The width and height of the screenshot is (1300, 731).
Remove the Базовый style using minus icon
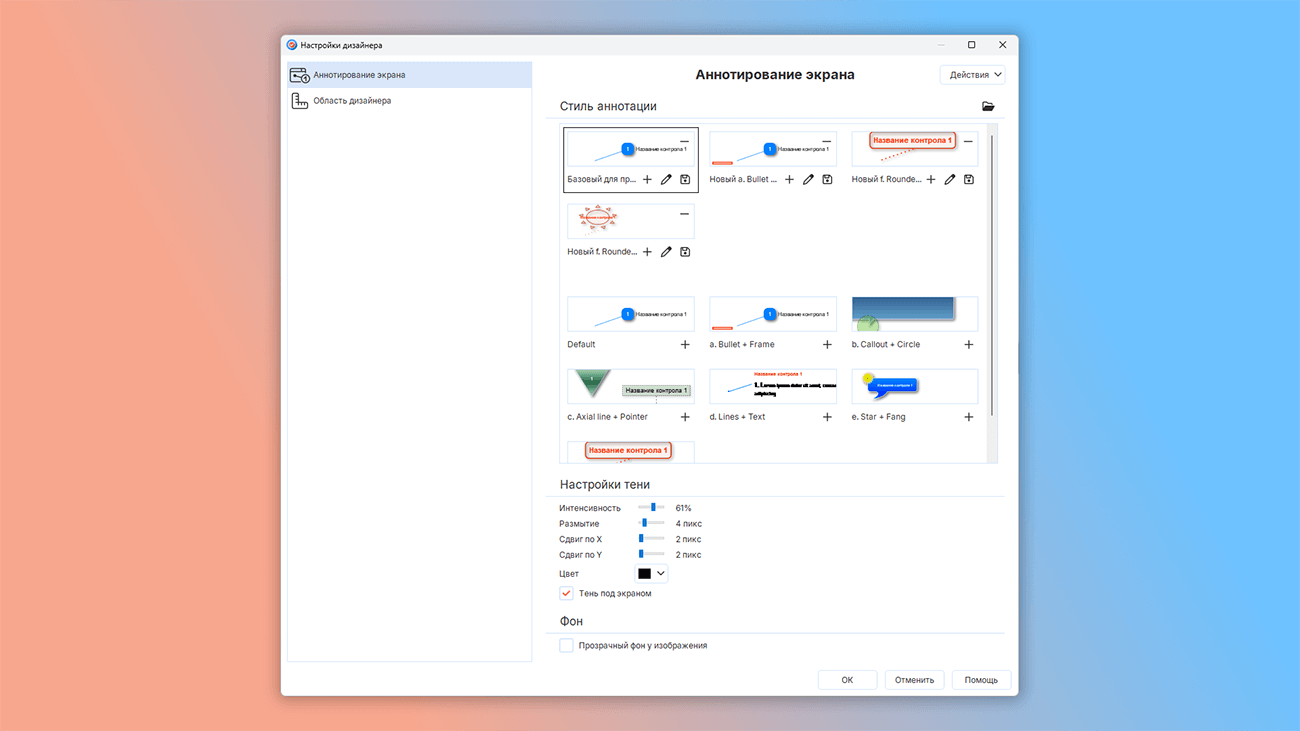pyautogui.click(x=685, y=142)
